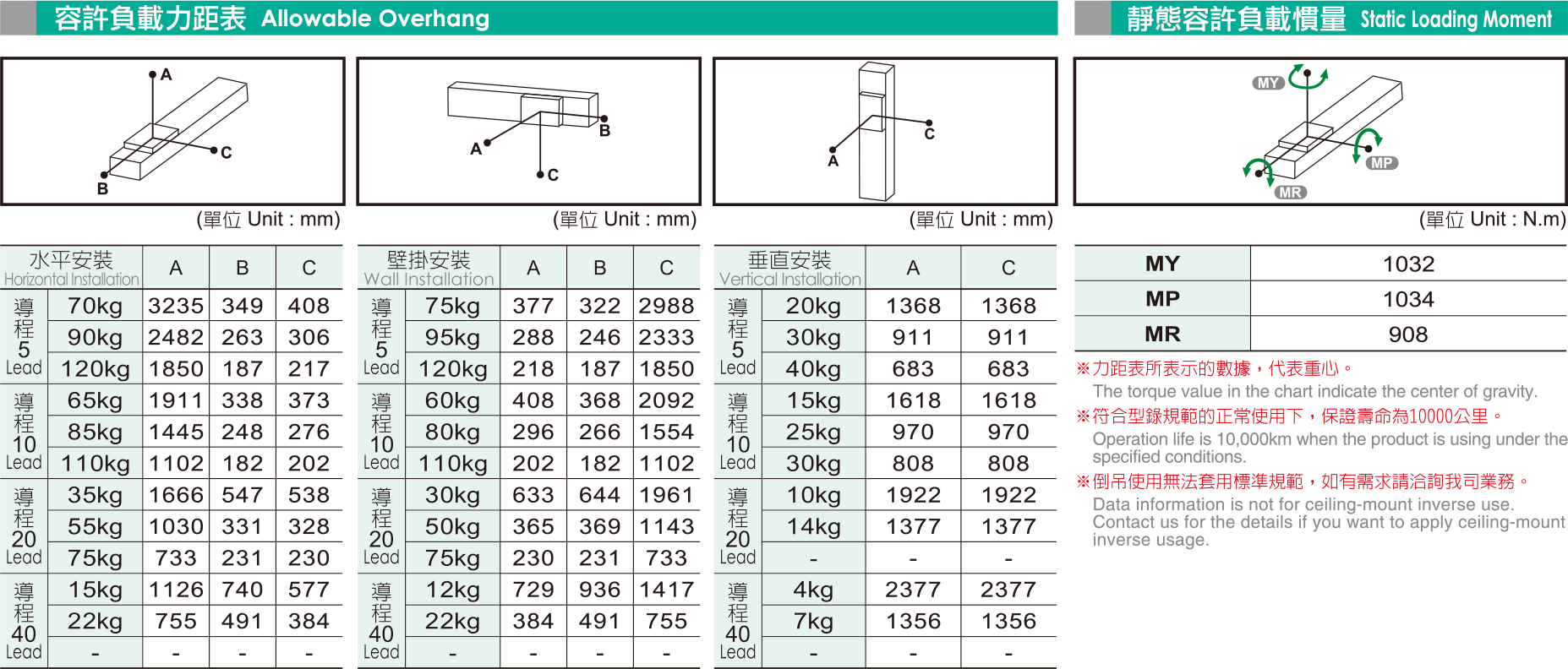
Task: Click point C in wall installation diagram
Action: click(x=540, y=174)
